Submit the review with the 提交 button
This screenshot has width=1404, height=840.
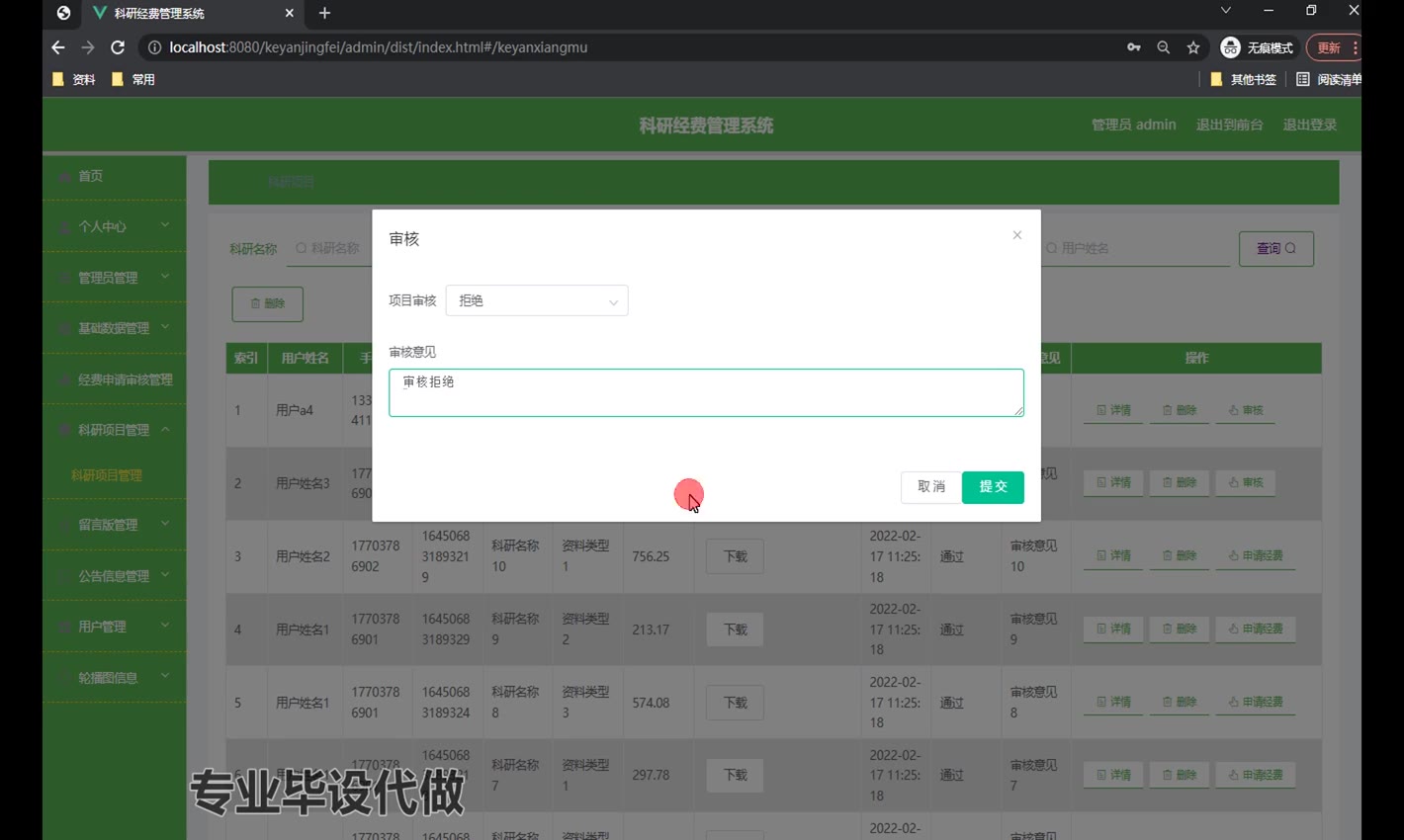point(992,486)
